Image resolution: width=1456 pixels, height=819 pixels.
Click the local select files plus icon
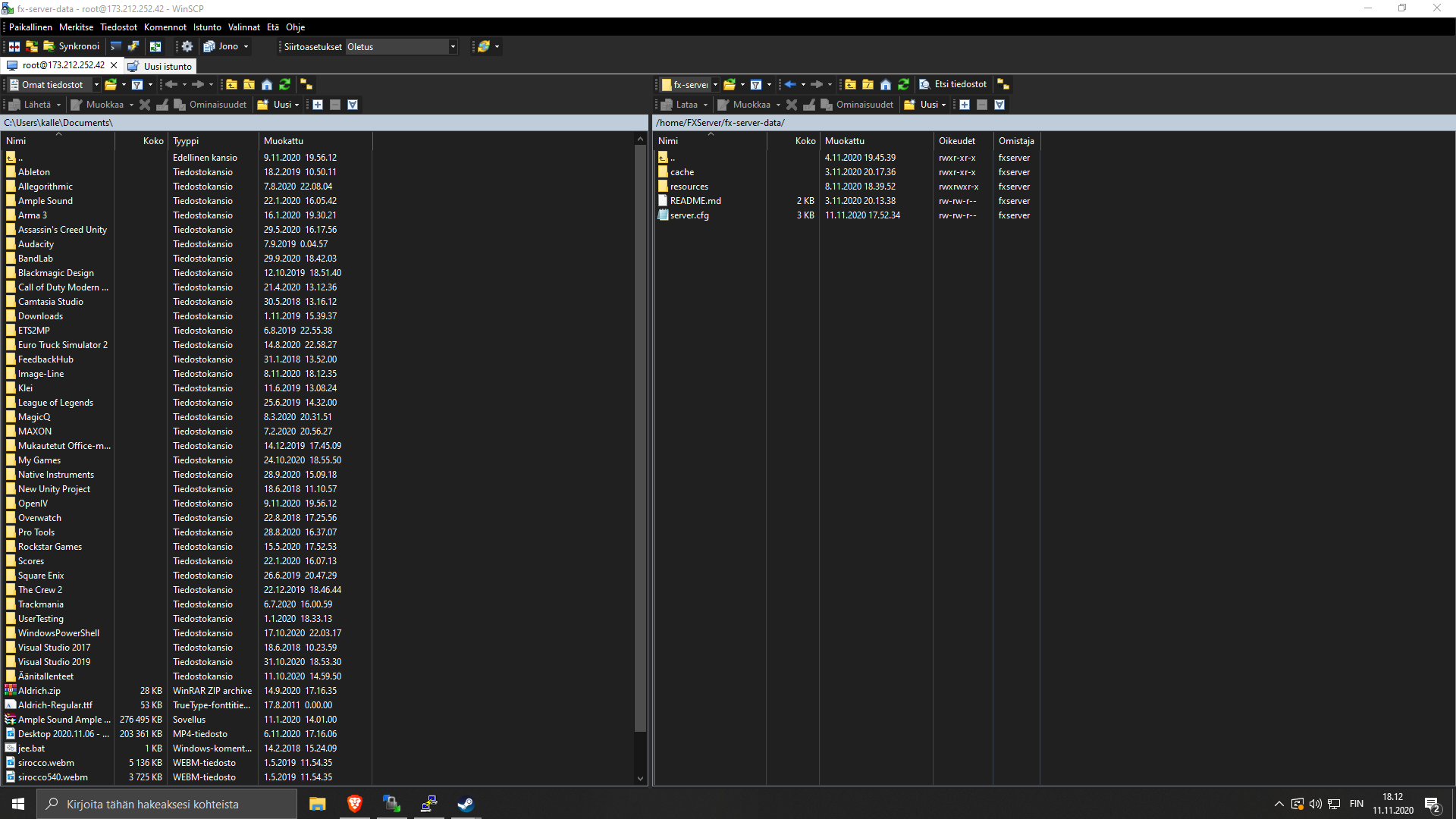tap(318, 105)
